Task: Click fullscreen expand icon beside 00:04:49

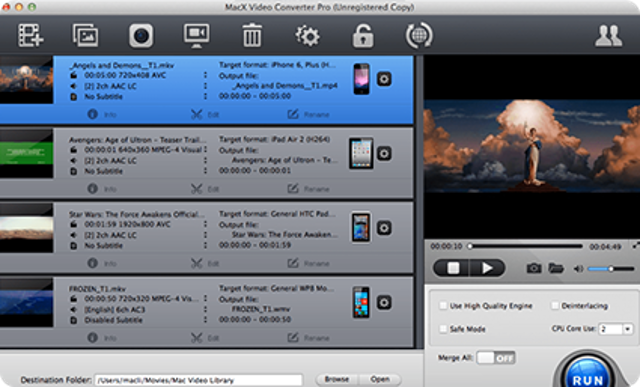Action: point(636,246)
